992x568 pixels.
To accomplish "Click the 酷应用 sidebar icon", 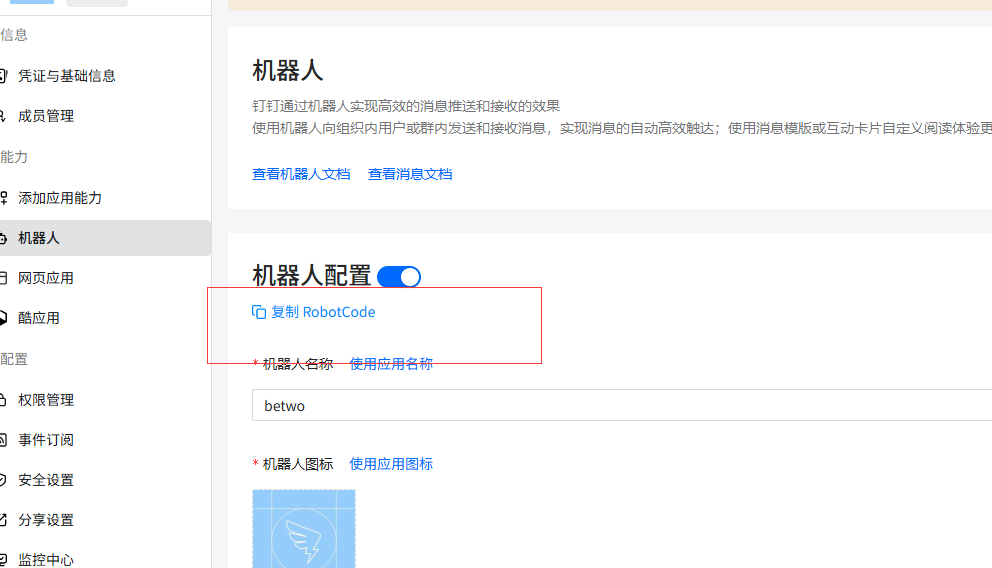I will click(x=3, y=318).
